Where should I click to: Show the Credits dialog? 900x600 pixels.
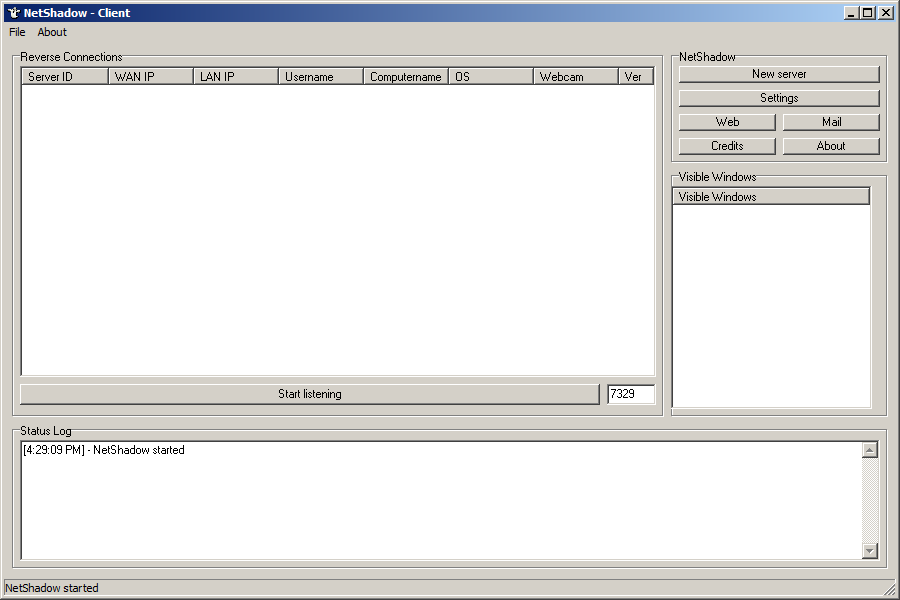pos(727,146)
